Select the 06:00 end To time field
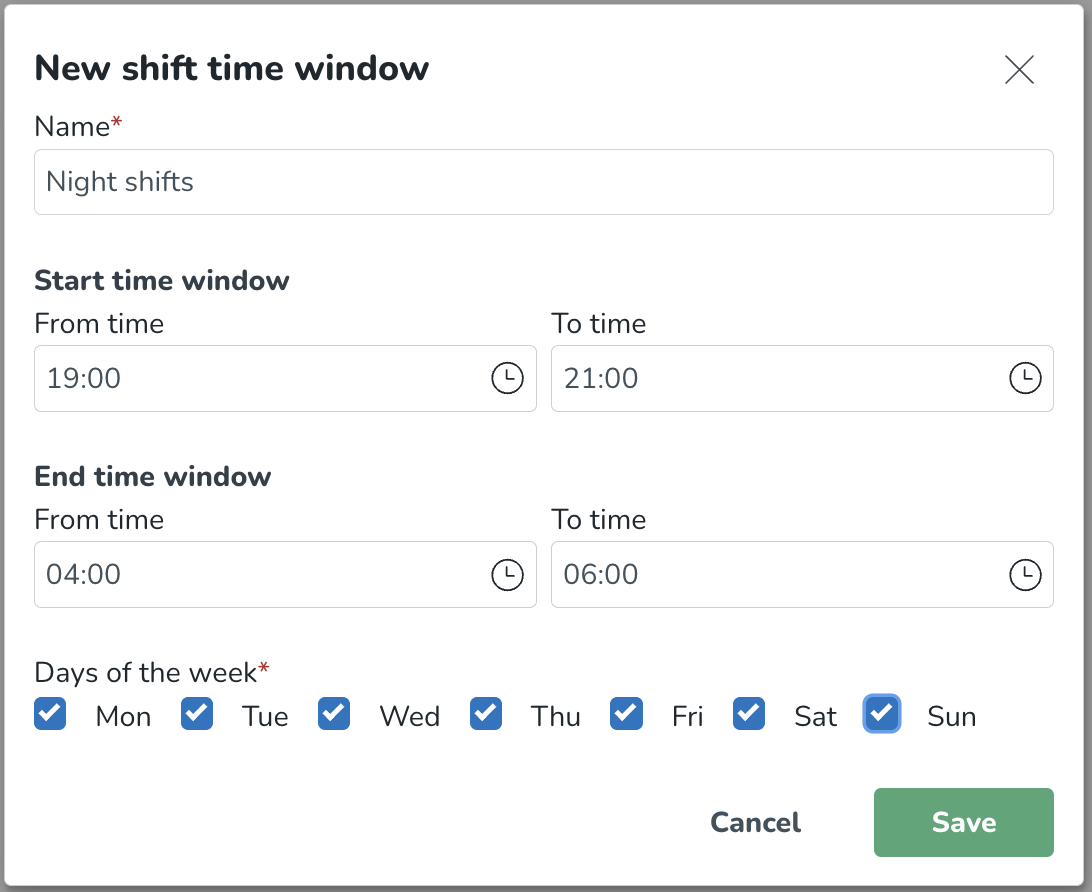This screenshot has height=892, width=1092. click(775, 574)
